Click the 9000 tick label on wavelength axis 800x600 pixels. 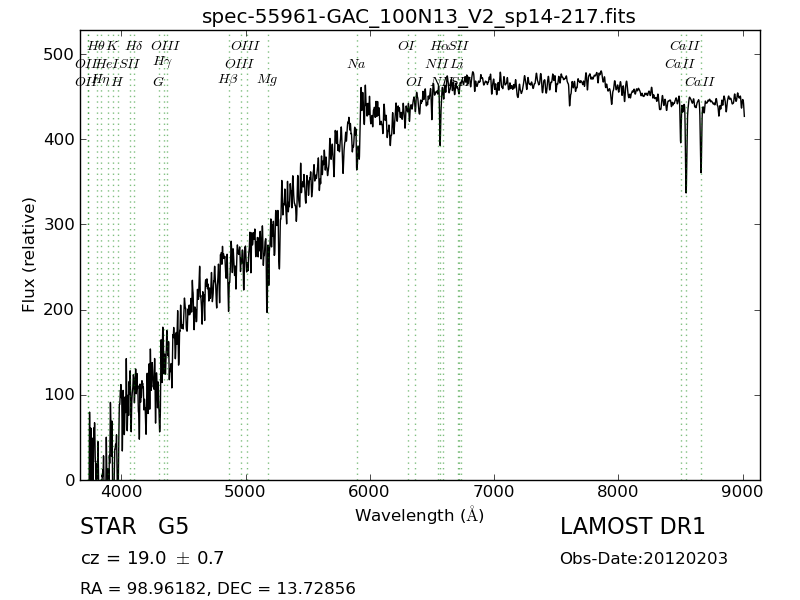click(743, 492)
